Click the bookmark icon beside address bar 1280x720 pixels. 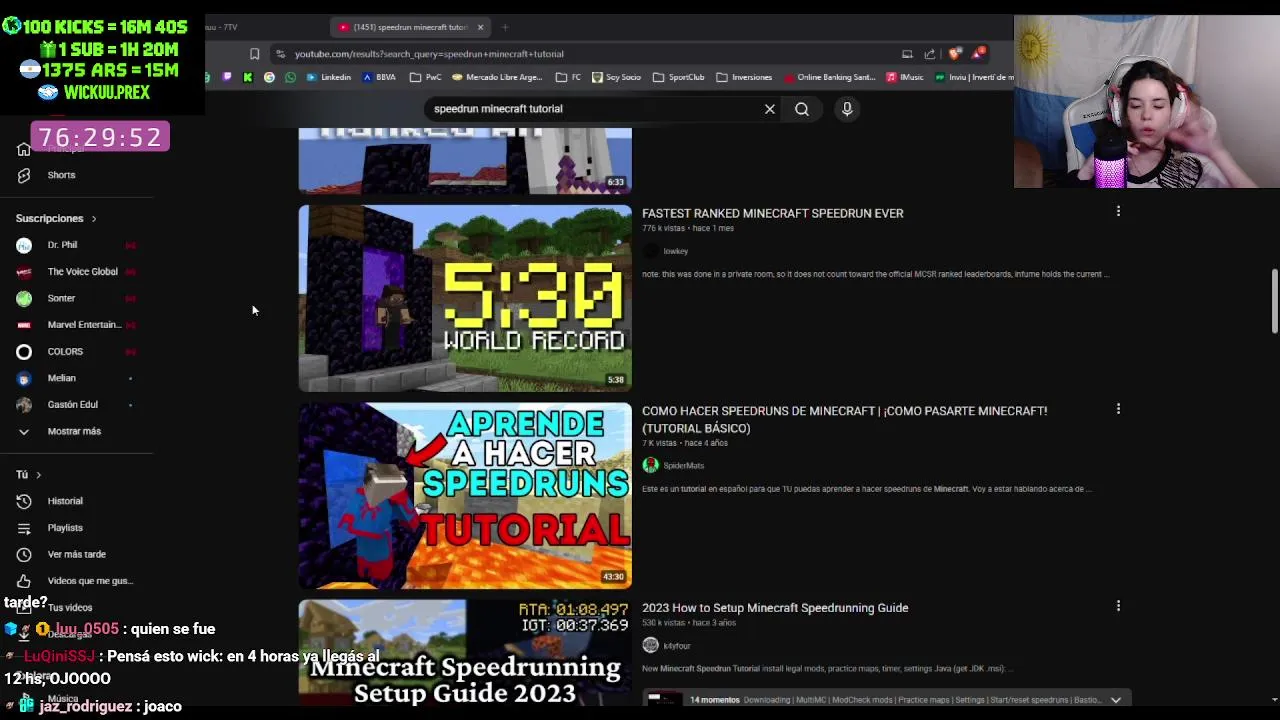254,54
